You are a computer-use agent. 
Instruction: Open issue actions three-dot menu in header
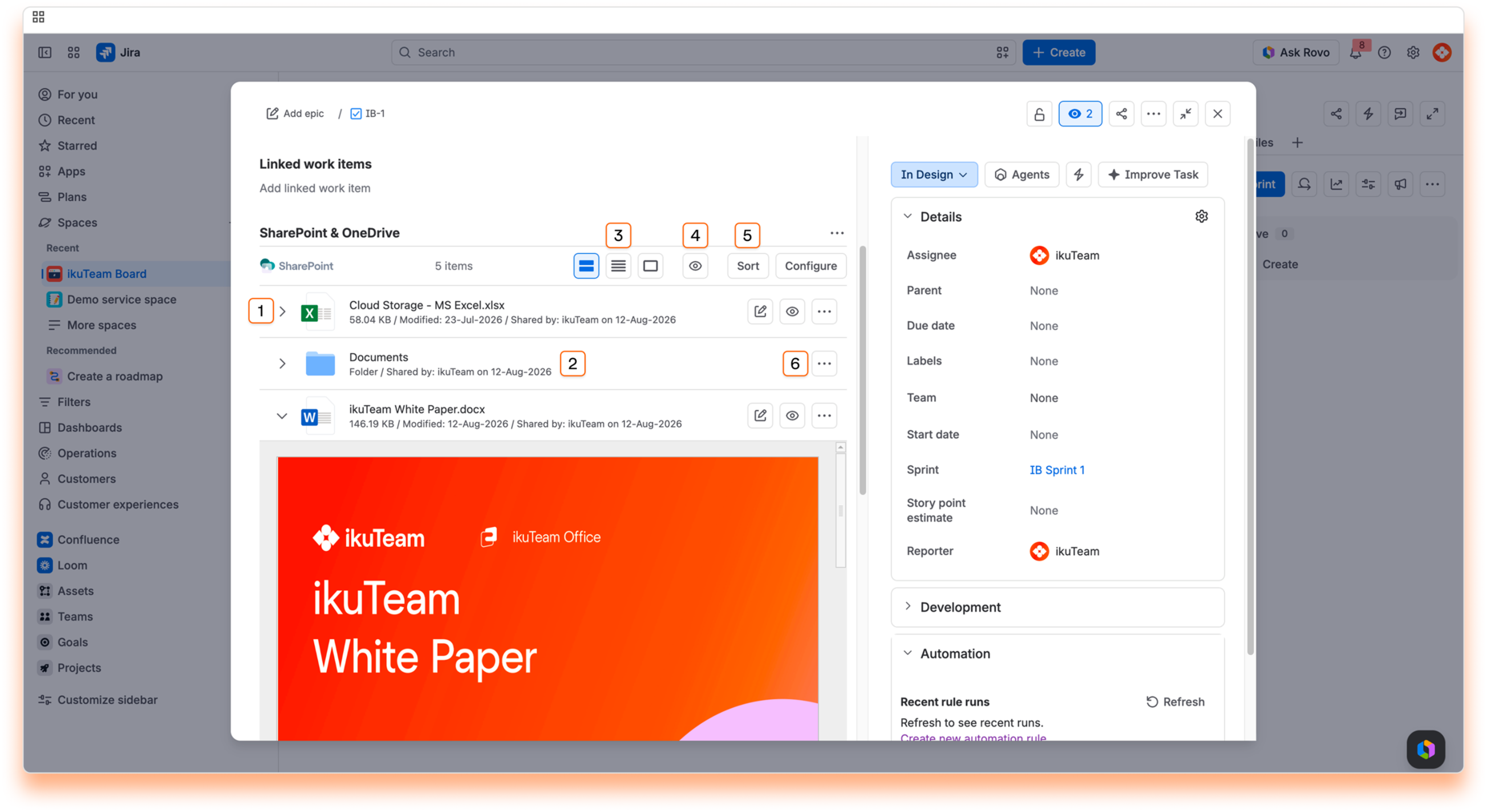(x=1154, y=114)
